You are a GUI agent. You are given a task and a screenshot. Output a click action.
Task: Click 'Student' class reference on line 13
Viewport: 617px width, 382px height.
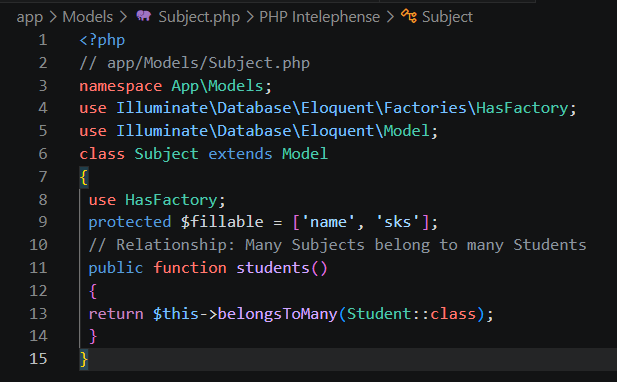pyautogui.click(x=379, y=314)
